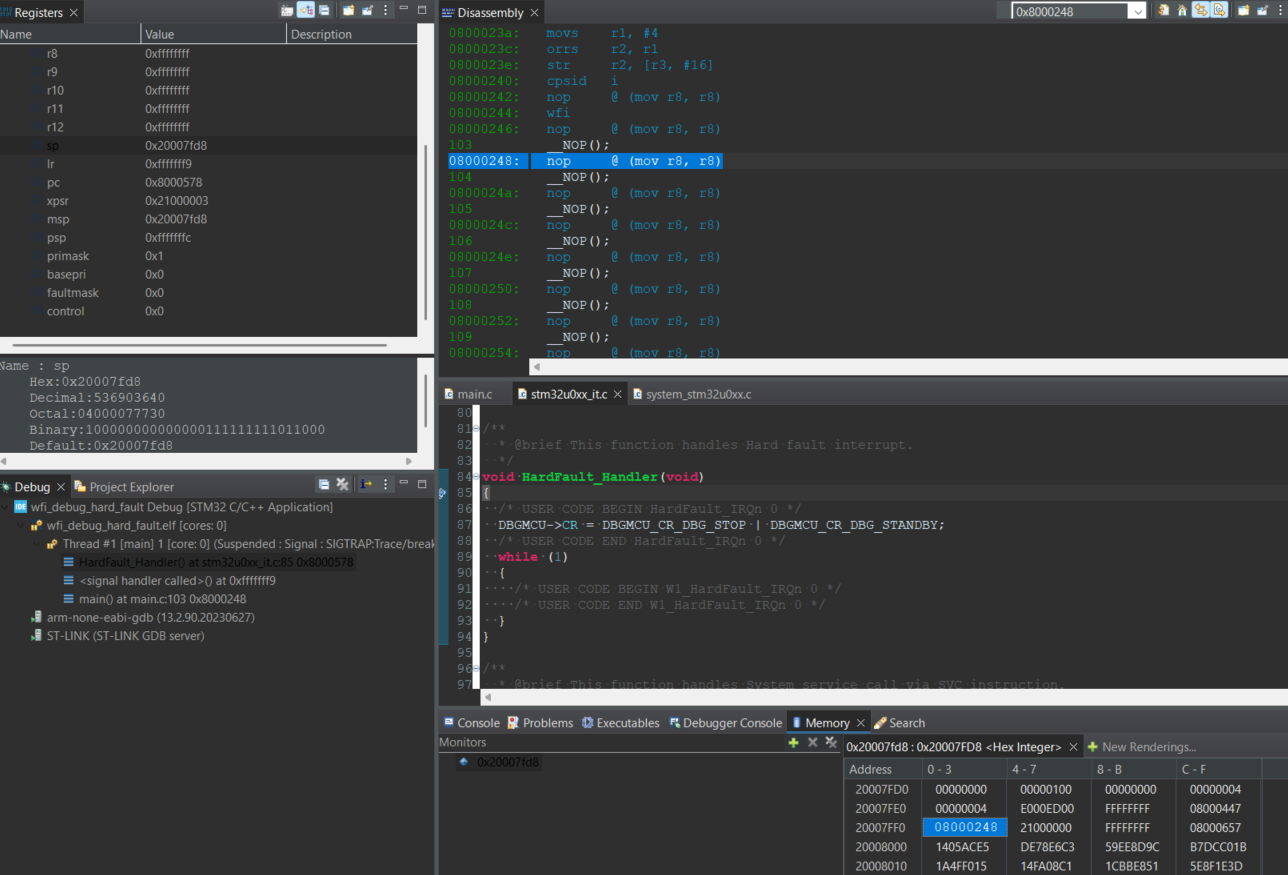Image resolution: width=1288 pixels, height=875 pixels.
Task: Refresh the Disassembly view
Action: tap(1165, 9)
